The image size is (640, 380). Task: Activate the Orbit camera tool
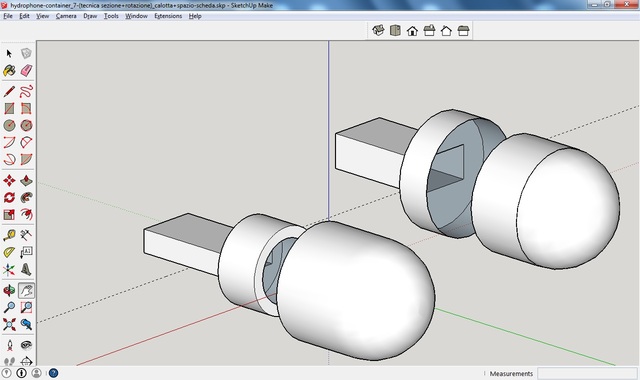9,290
